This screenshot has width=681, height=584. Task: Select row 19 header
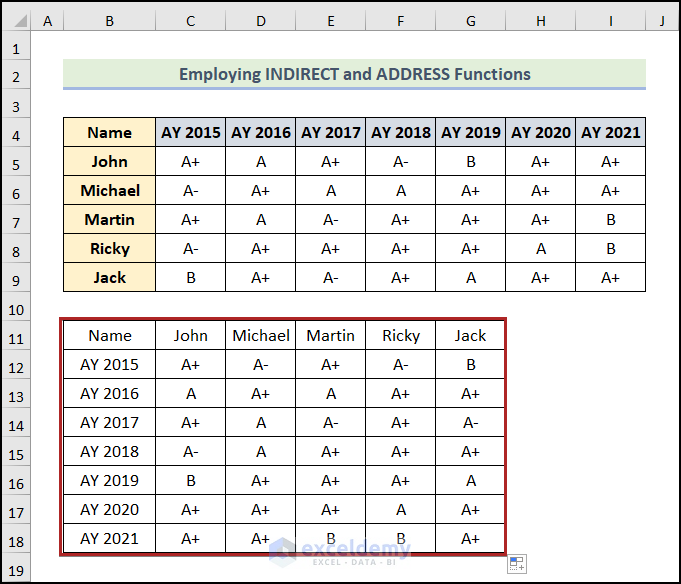click(17, 570)
